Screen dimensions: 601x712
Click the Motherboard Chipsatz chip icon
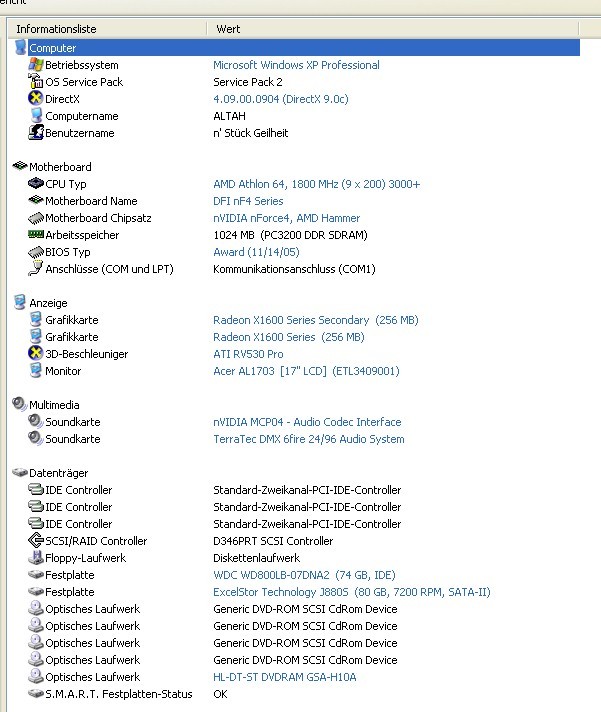36,218
